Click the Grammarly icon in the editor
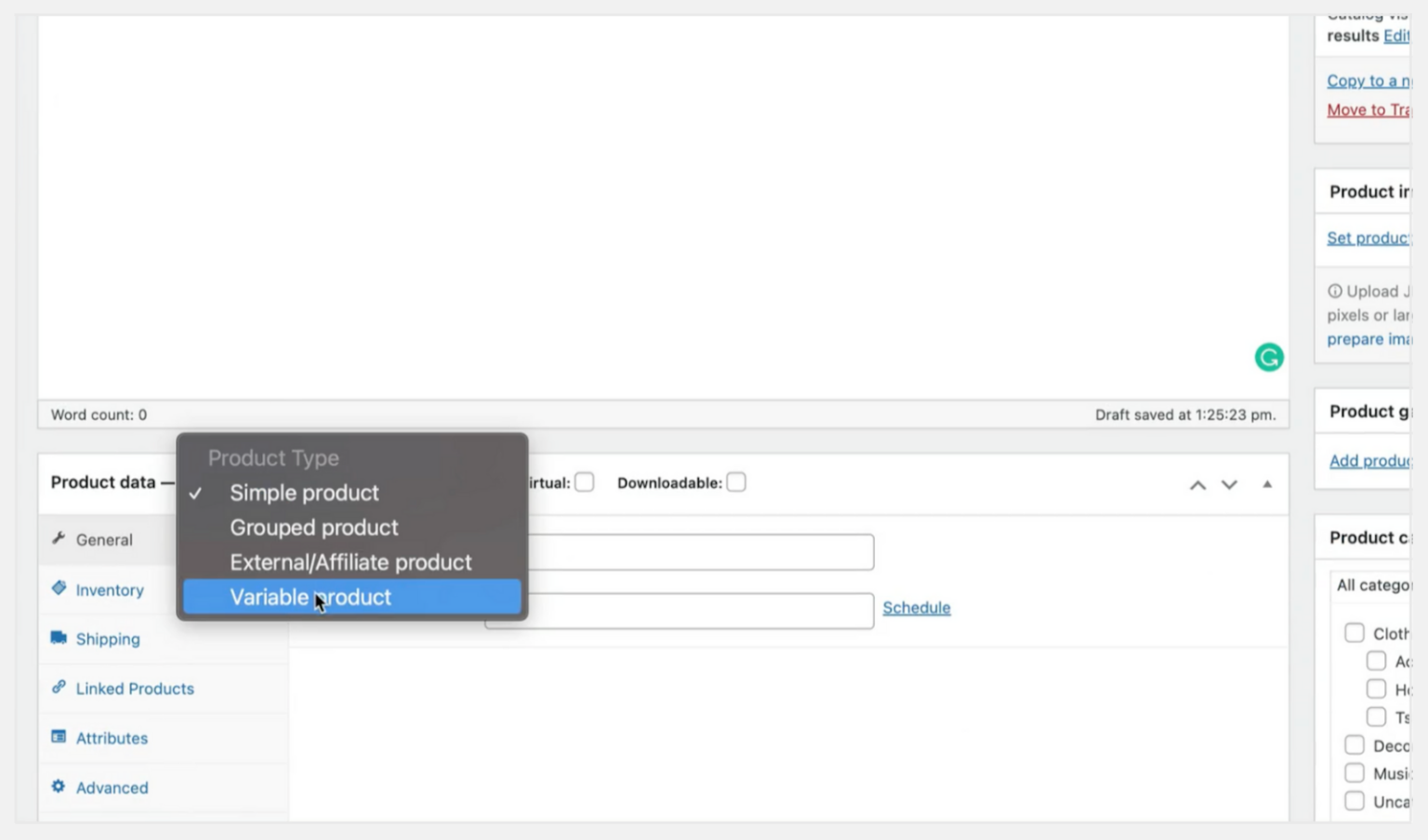Screen dimensions: 1428x840 [1269, 357]
